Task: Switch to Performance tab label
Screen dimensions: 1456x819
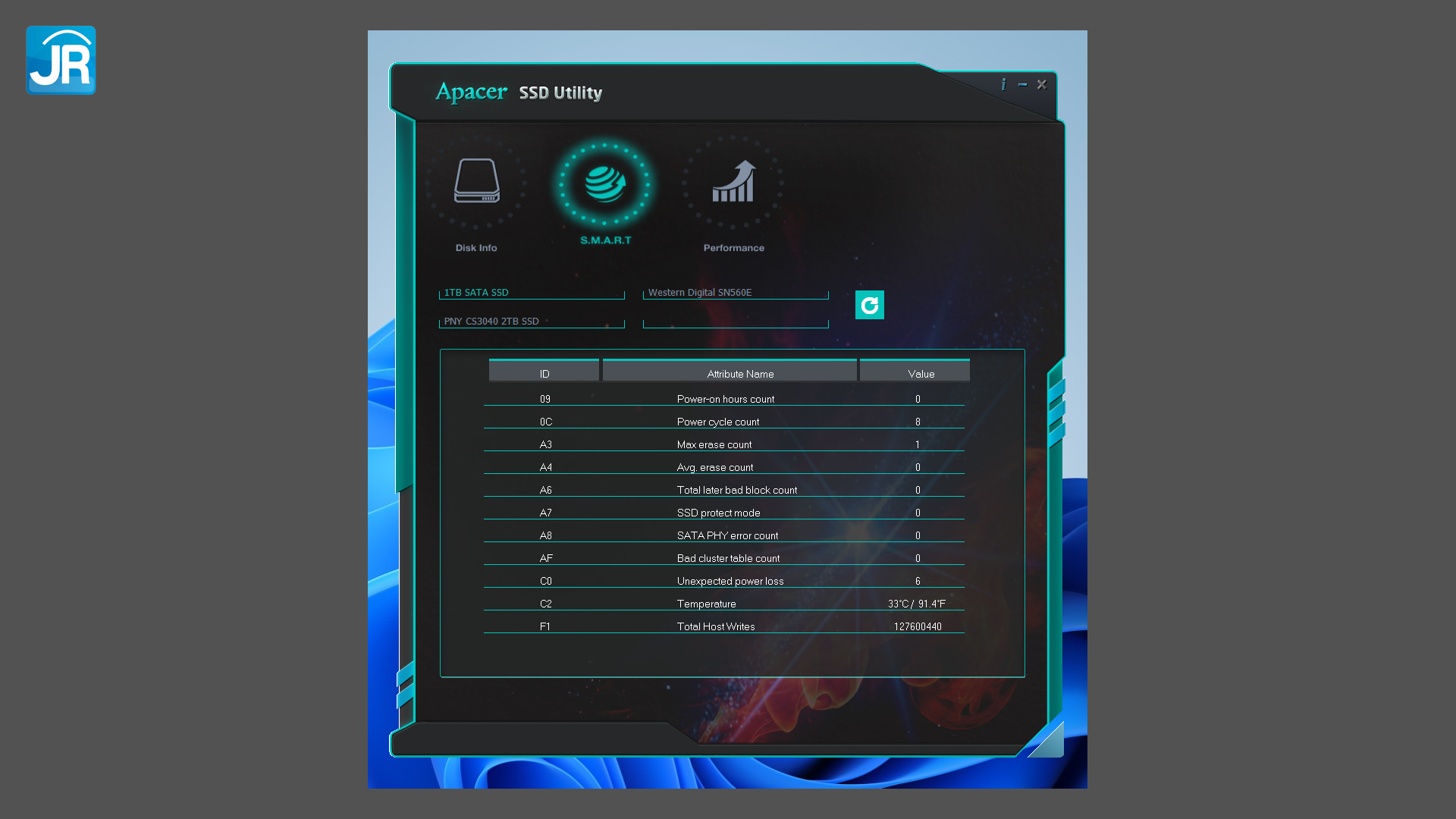Action: (734, 248)
